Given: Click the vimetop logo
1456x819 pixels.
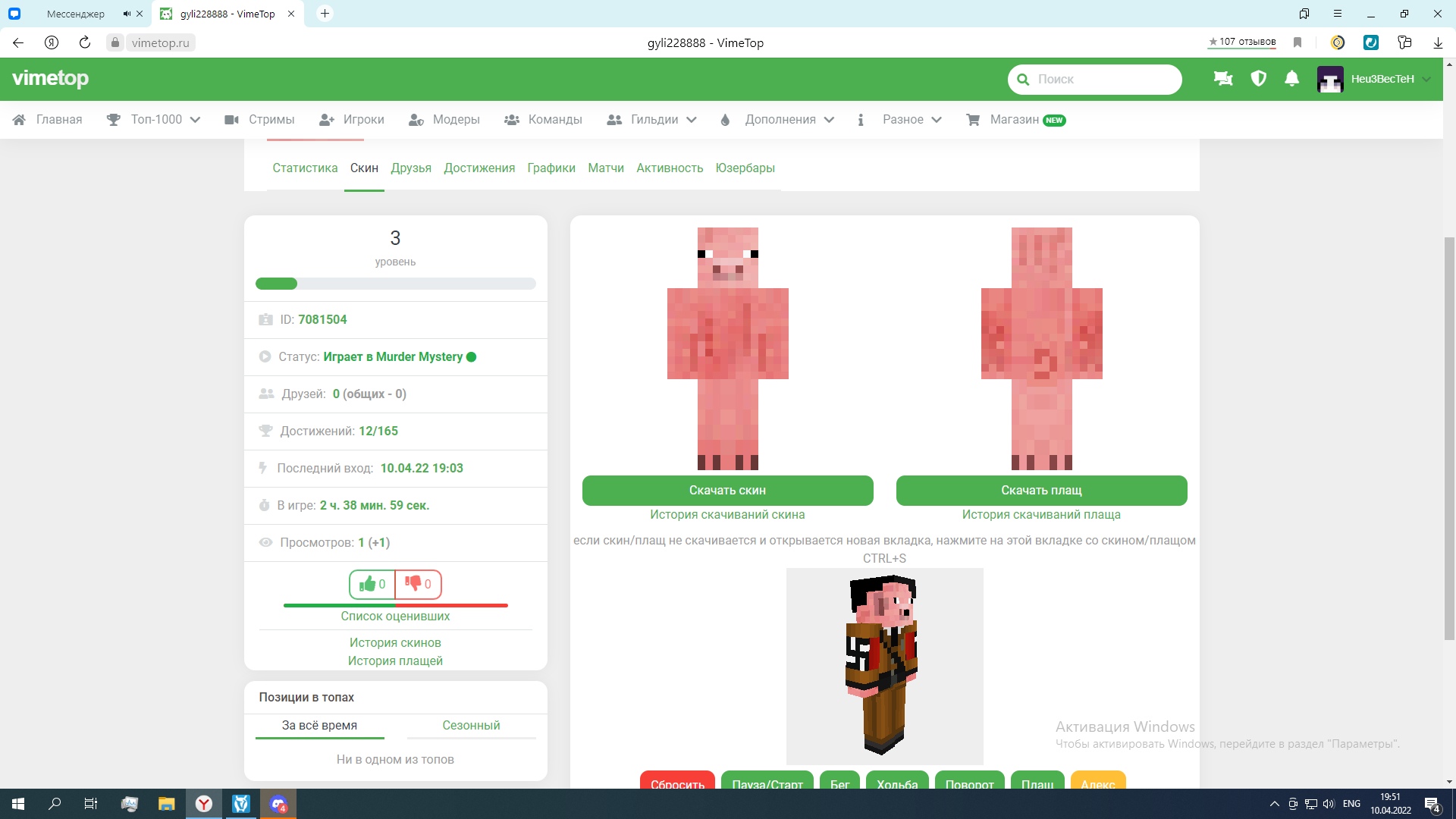Looking at the screenshot, I should pyautogui.click(x=50, y=79).
